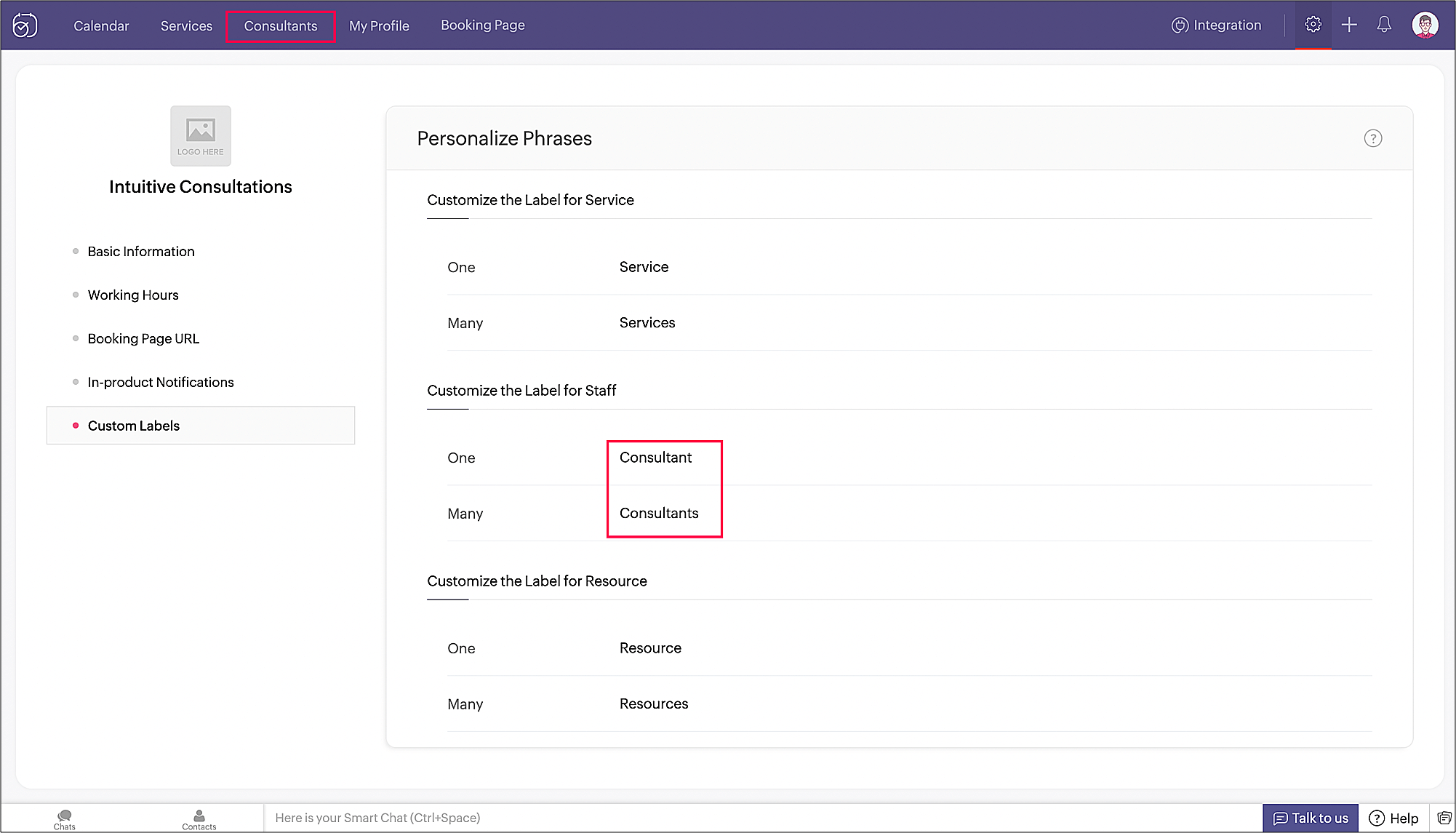Click the chat window icon at bottom-right corner
This screenshot has width=1456, height=833.
click(1444, 818)
